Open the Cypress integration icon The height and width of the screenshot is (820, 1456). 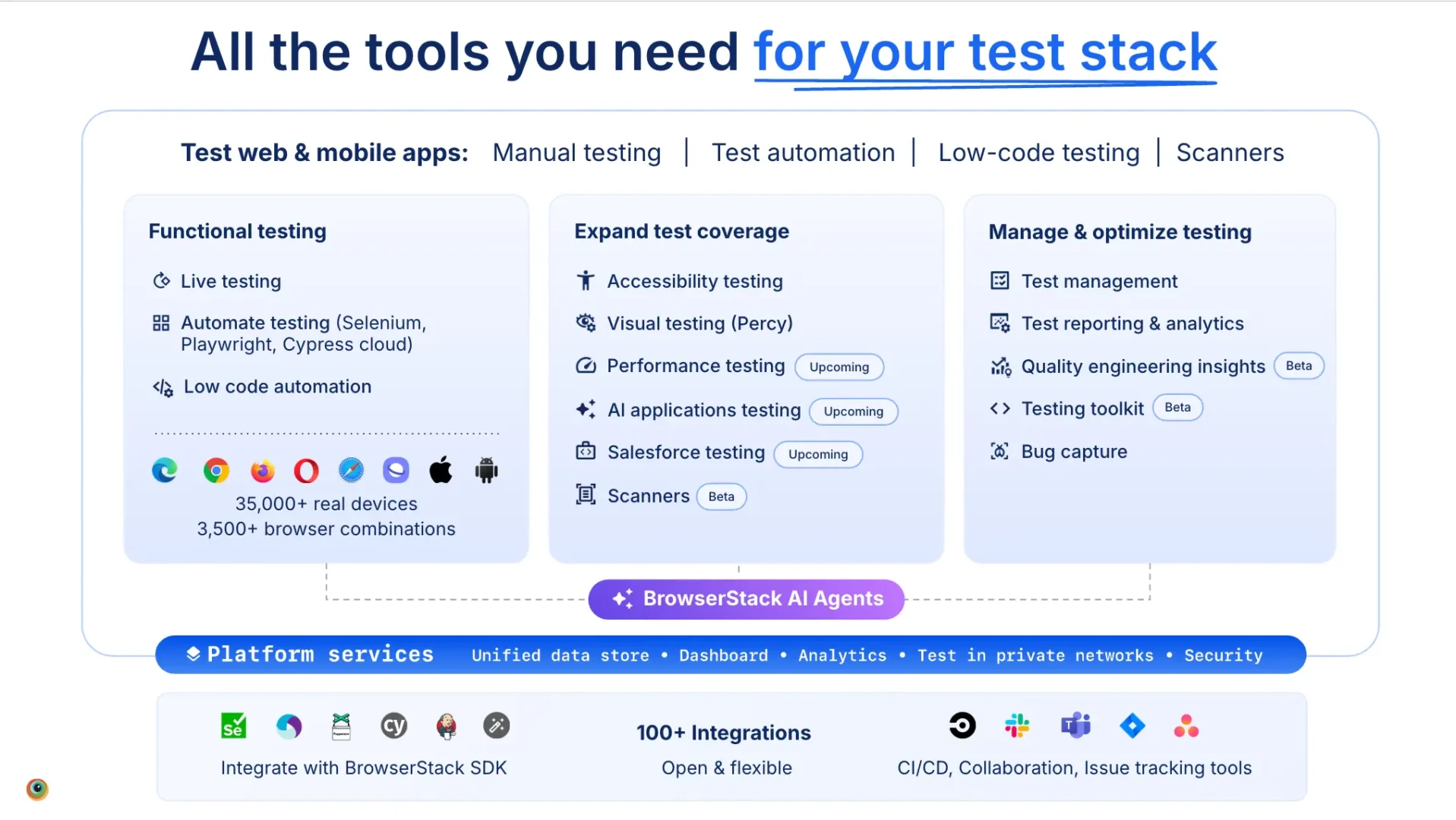click(x=393, y=726)
